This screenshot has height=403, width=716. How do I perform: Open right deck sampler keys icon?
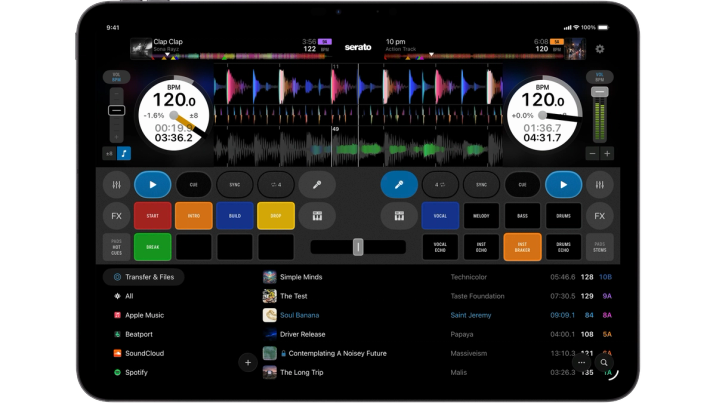click(399, 215)
